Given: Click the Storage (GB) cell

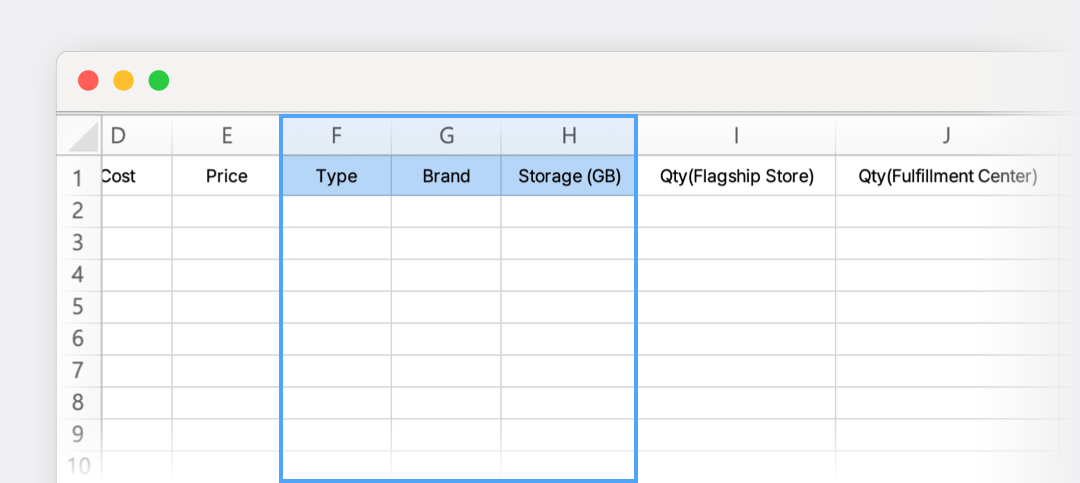Looking at the screenshot, I should tap(568, 176).
